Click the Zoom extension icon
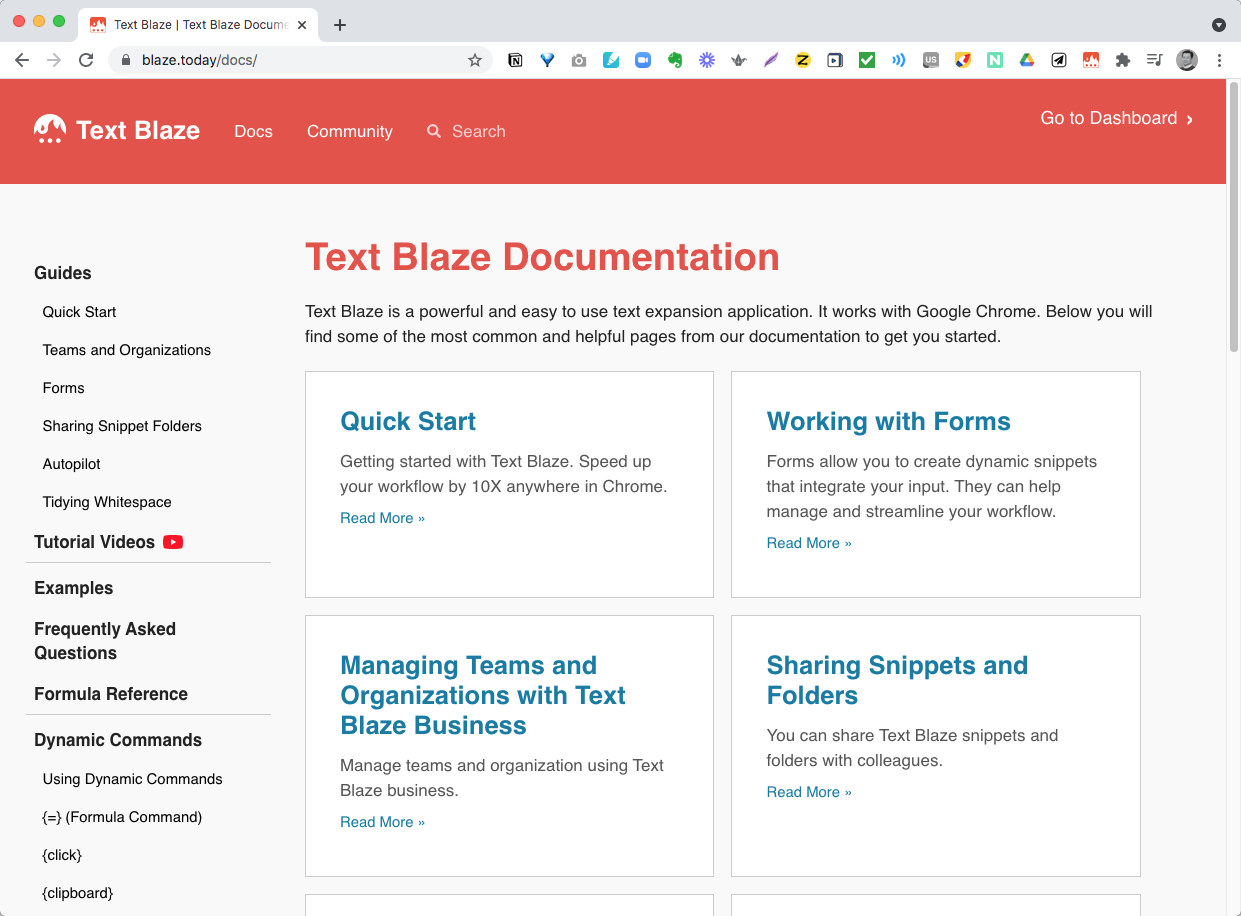The height and width of the screenshot is (916, 1241). pos(643,60)
